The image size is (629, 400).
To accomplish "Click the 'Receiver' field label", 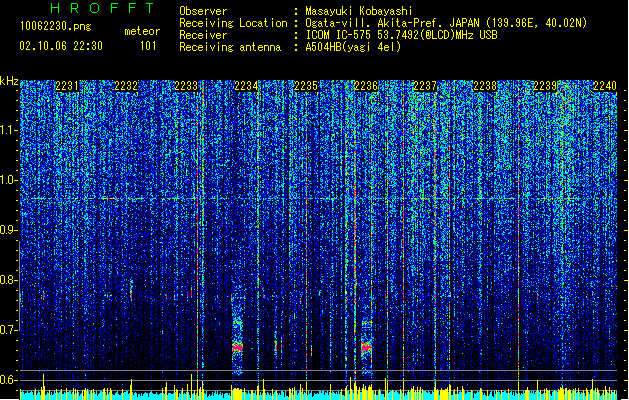I will pos(203,35).
